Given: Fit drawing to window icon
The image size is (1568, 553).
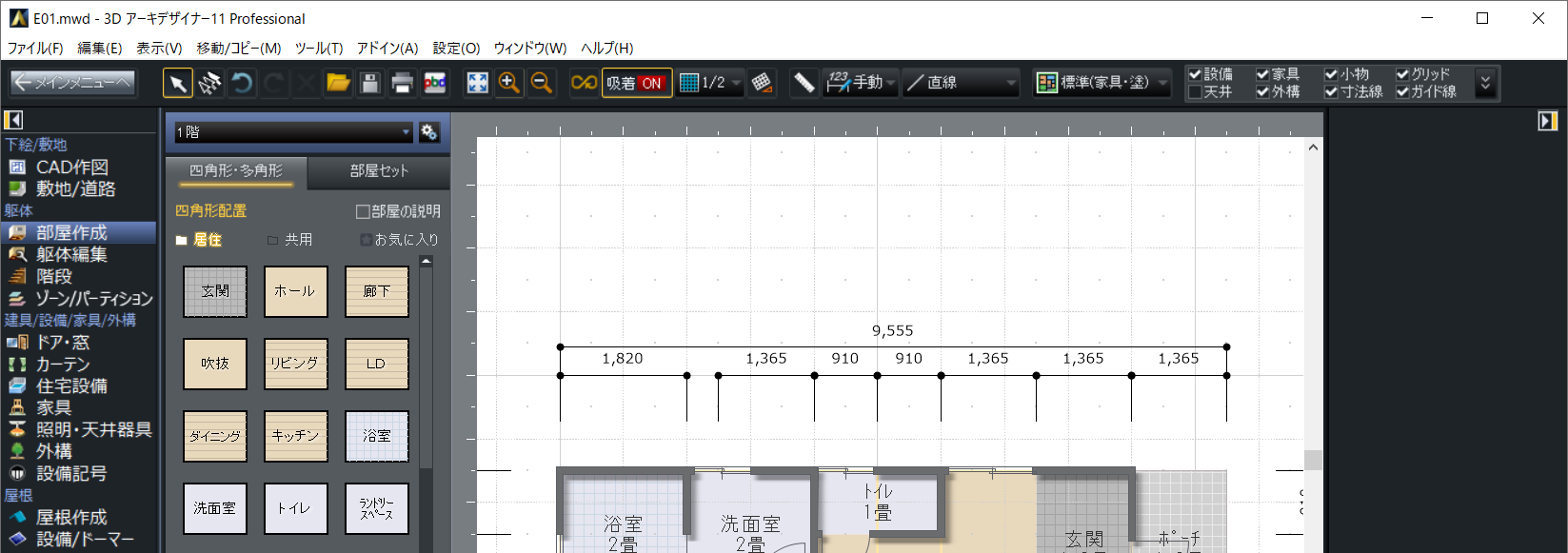Looking at the screenshot, I should pyautogui.click(x=477, y=84).
